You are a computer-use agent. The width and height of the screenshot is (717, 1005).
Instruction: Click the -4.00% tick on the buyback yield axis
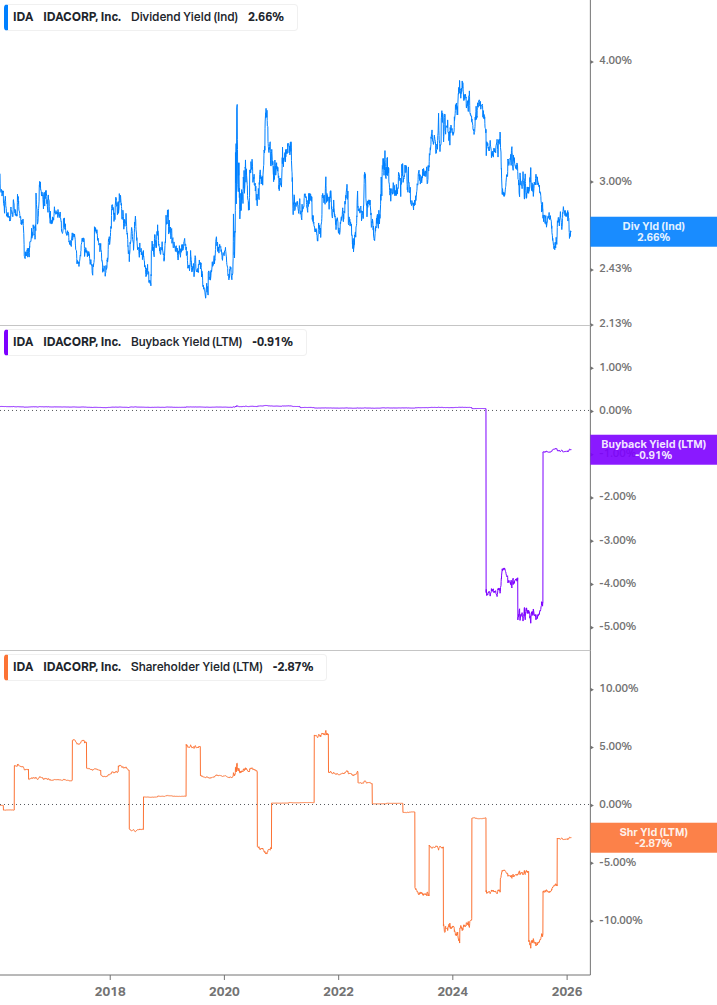tap(618, 583)
